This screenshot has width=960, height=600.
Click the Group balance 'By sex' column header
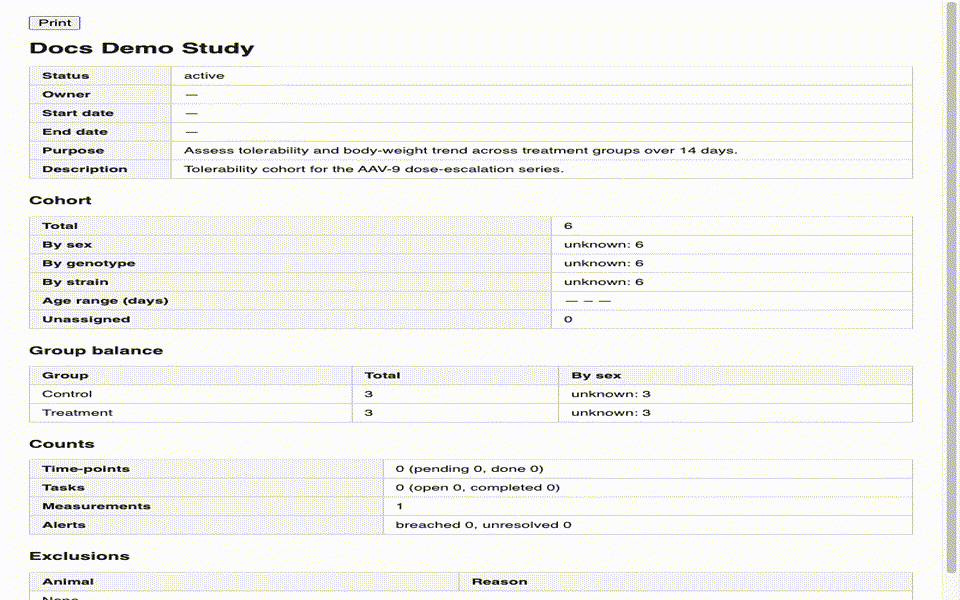tap(596, 375)
